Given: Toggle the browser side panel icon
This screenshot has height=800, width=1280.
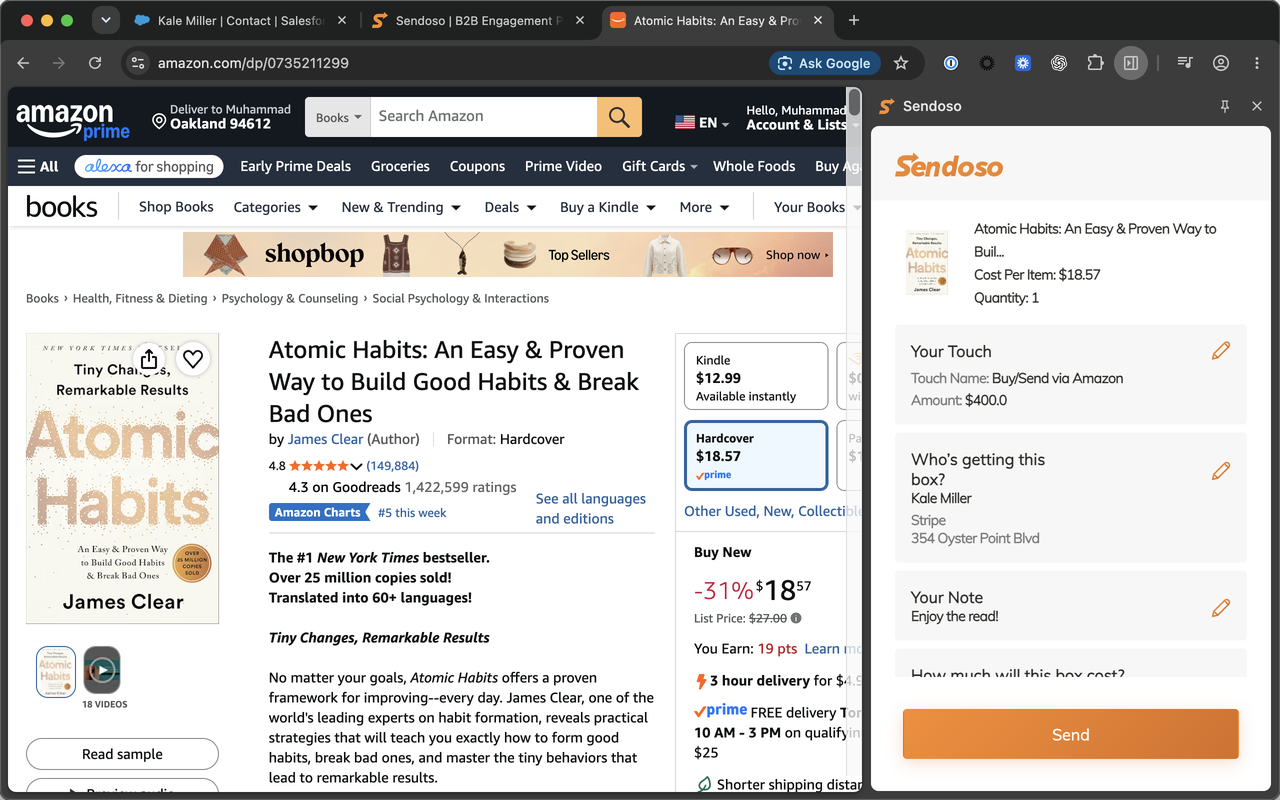Looking at the screenshot, I should [1131, 63].
